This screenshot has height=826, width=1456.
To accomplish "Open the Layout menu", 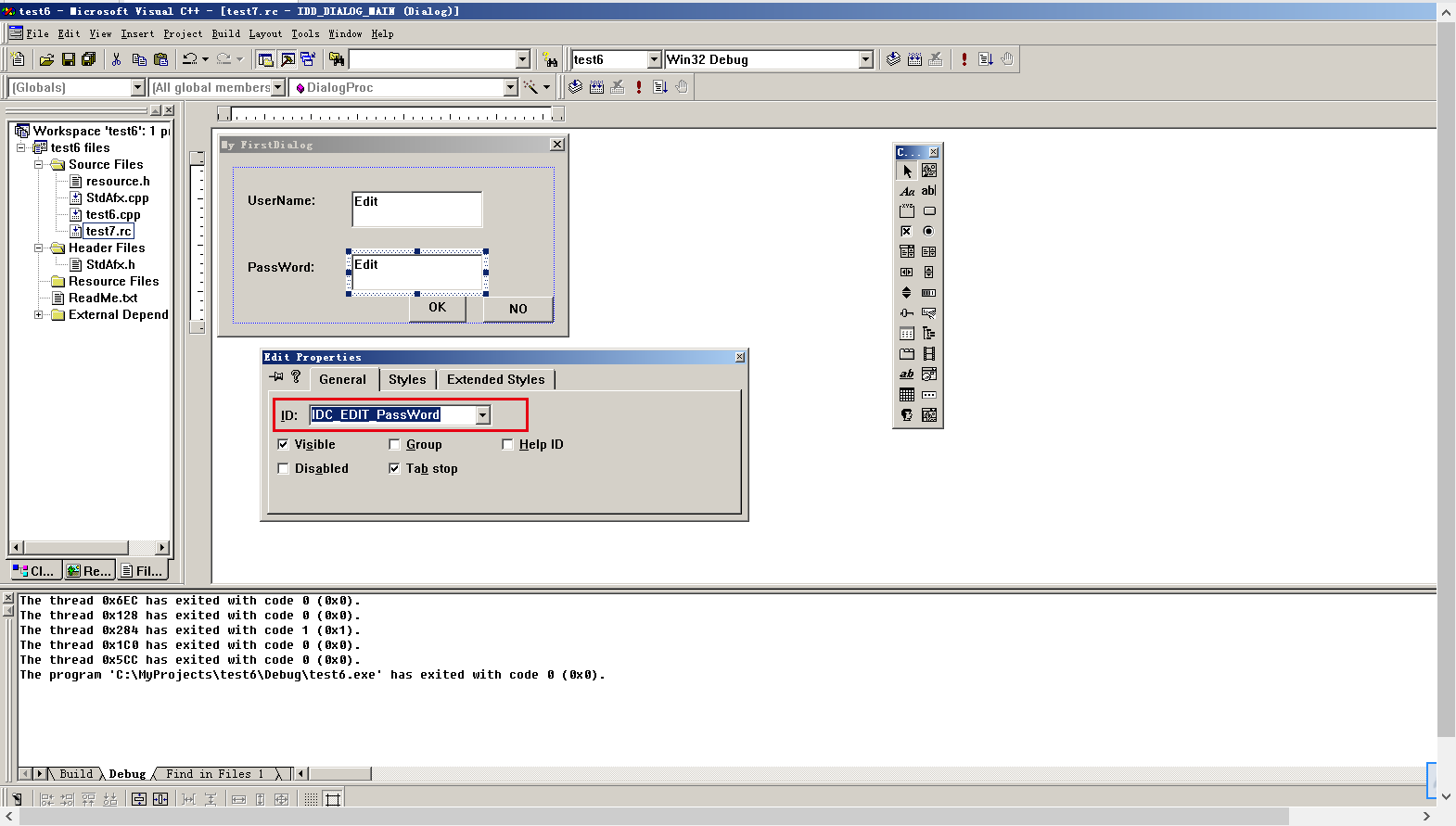I will coord(265,34).
